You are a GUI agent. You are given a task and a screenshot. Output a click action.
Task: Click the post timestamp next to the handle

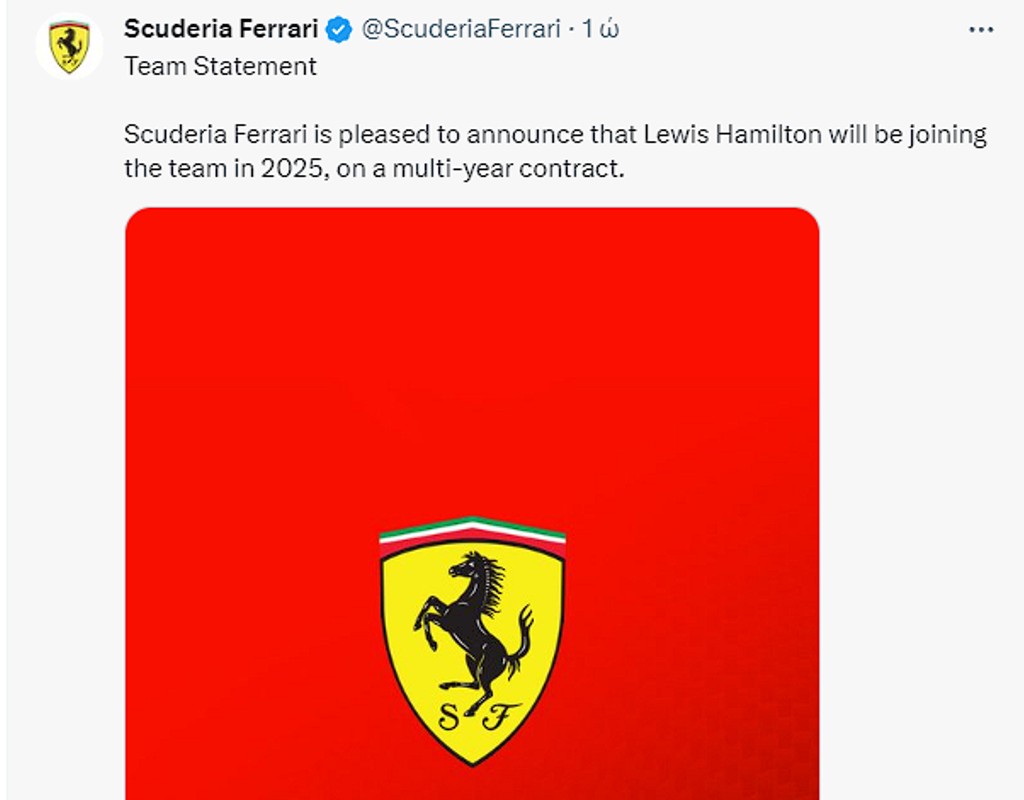tap(601, 30)
